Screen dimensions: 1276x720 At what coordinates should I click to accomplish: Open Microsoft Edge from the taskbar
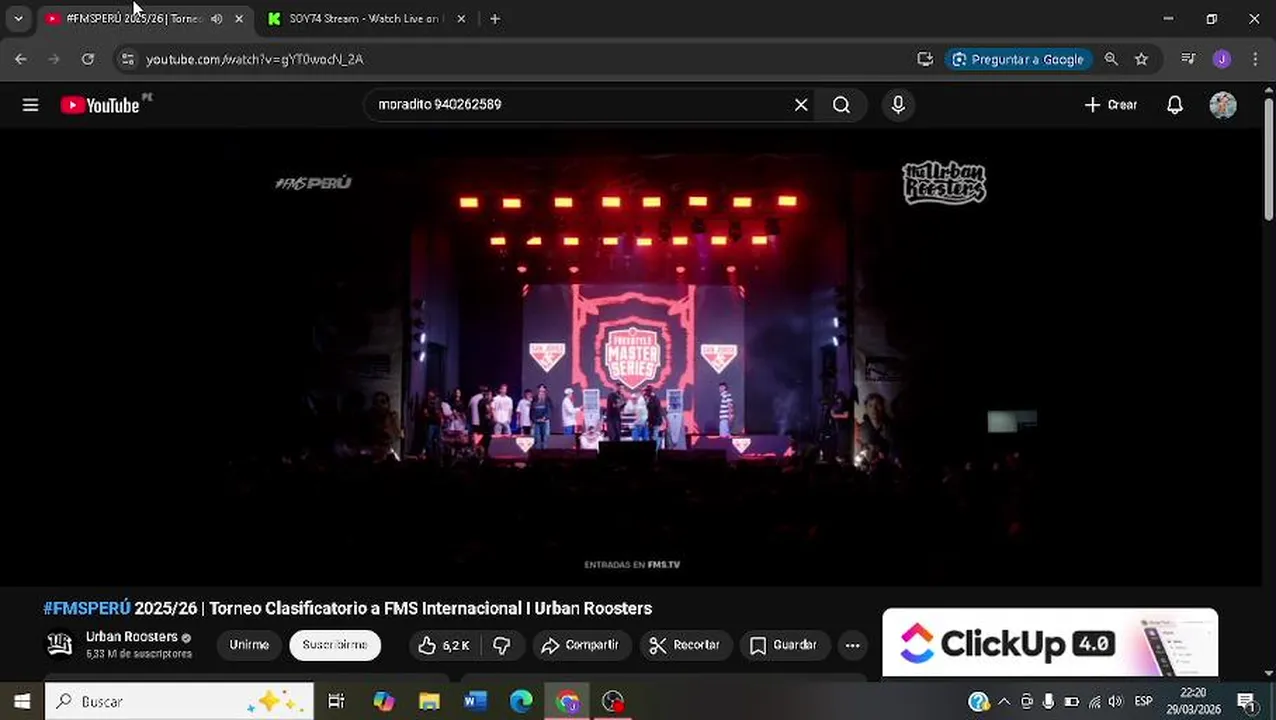point(521,701)
